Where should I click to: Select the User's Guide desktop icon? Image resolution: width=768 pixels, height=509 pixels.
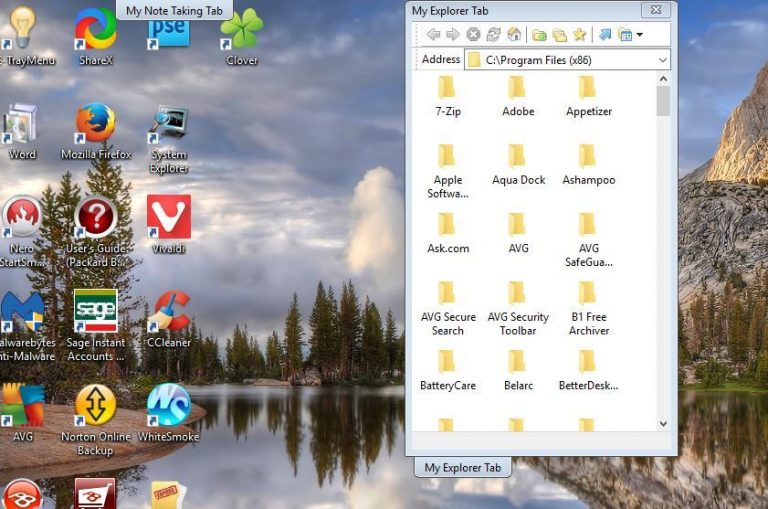pos(96,231)
